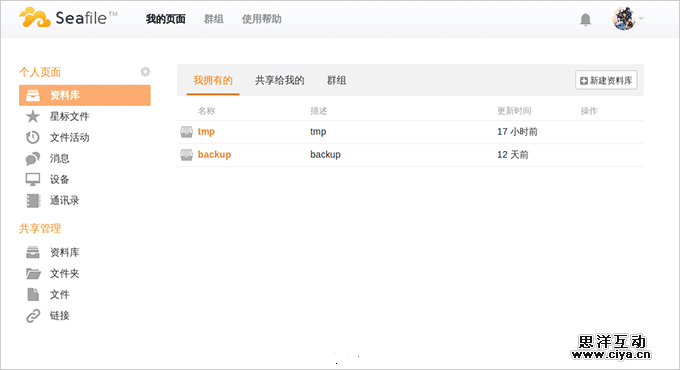Click the folder icon for 文件夹
680x370 pixels.
[x=33, y=273]
